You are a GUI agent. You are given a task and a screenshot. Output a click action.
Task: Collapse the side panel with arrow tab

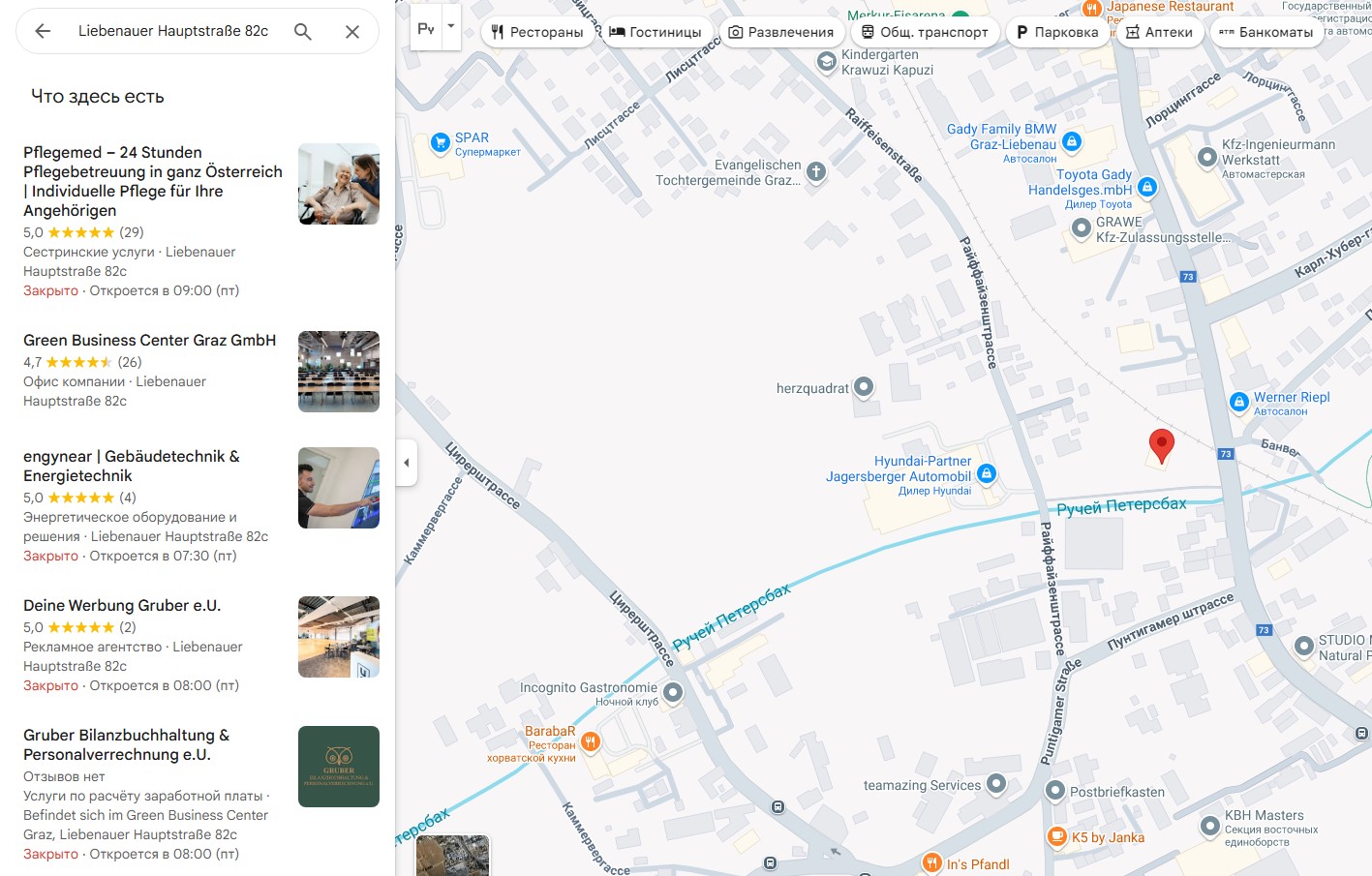tap(407, 463)
